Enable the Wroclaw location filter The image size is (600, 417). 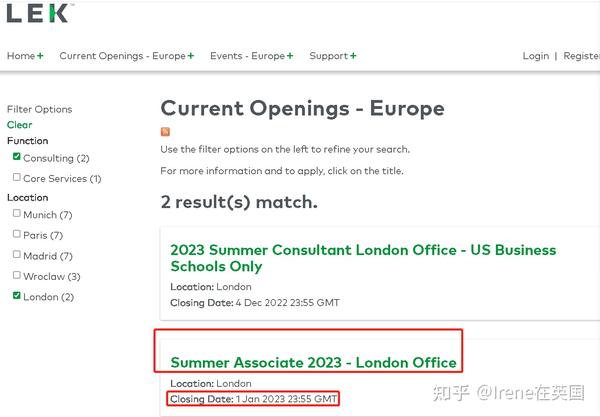(17, 275)
